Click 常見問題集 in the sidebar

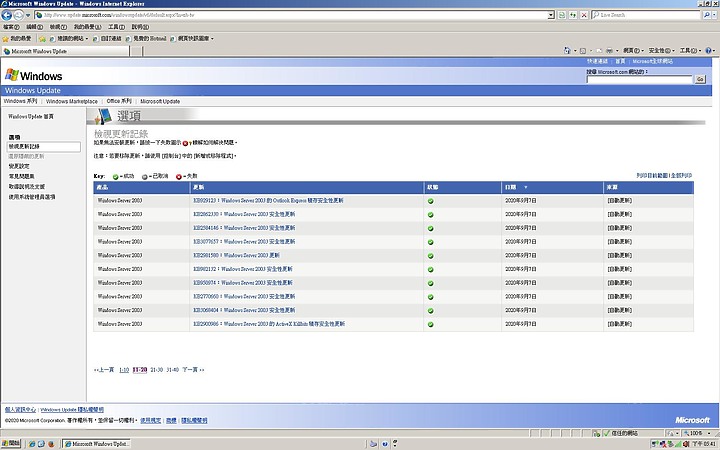(21, 176)
